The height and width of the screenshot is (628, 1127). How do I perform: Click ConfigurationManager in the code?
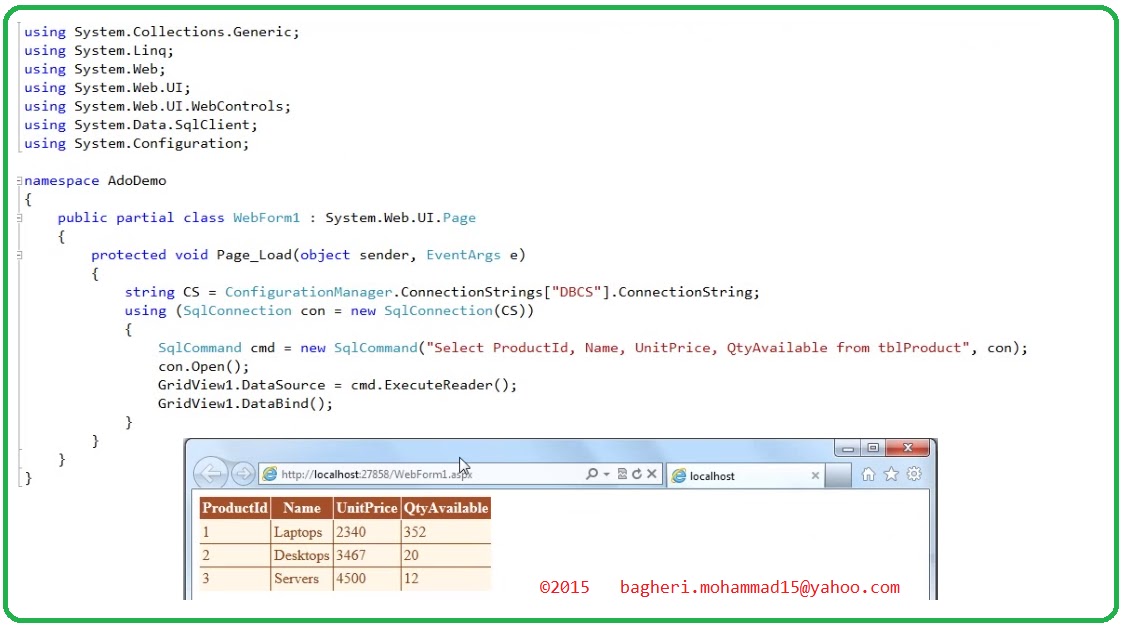click(309, 292)
